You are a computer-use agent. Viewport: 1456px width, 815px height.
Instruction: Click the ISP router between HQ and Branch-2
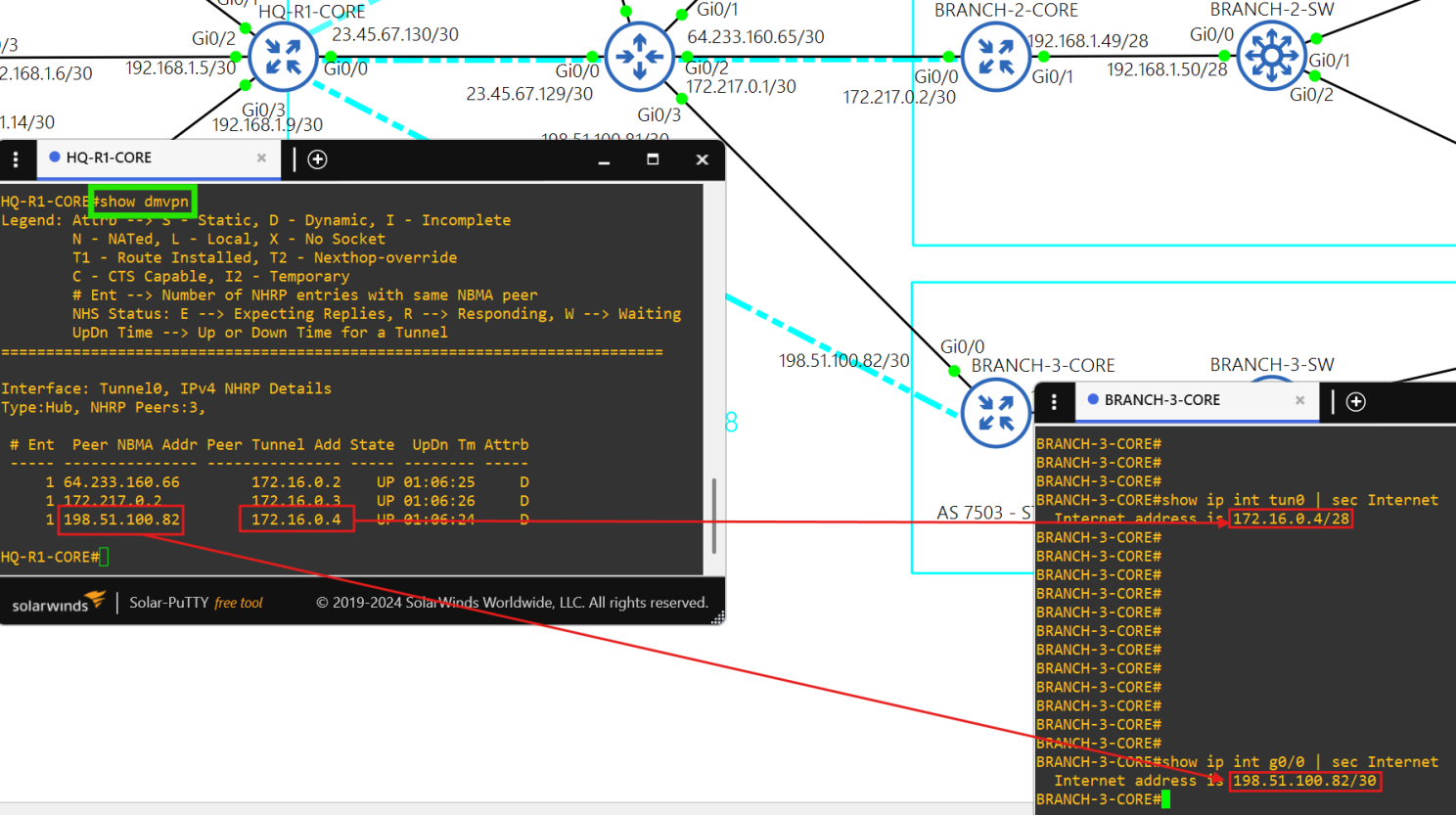(639, 56)
